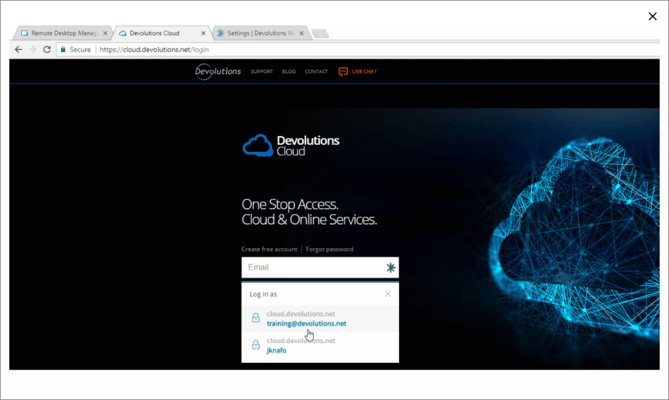
Task: Open a new browser tab
Action: pyautogui.click(x=320, y=33)
